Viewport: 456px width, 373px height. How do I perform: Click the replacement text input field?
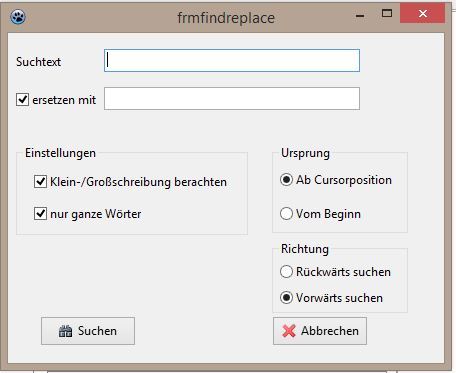[232, 99]
